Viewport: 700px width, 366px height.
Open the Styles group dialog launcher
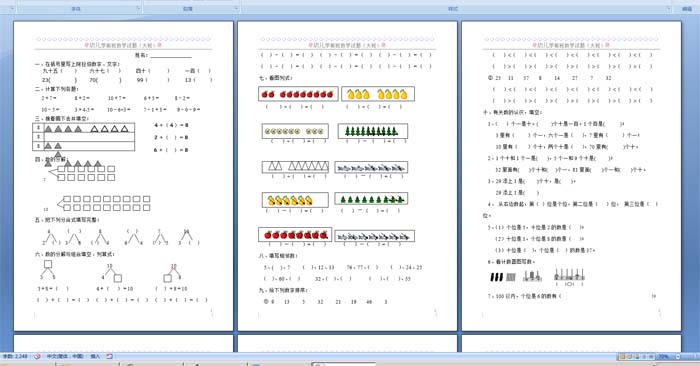[669, 8]
